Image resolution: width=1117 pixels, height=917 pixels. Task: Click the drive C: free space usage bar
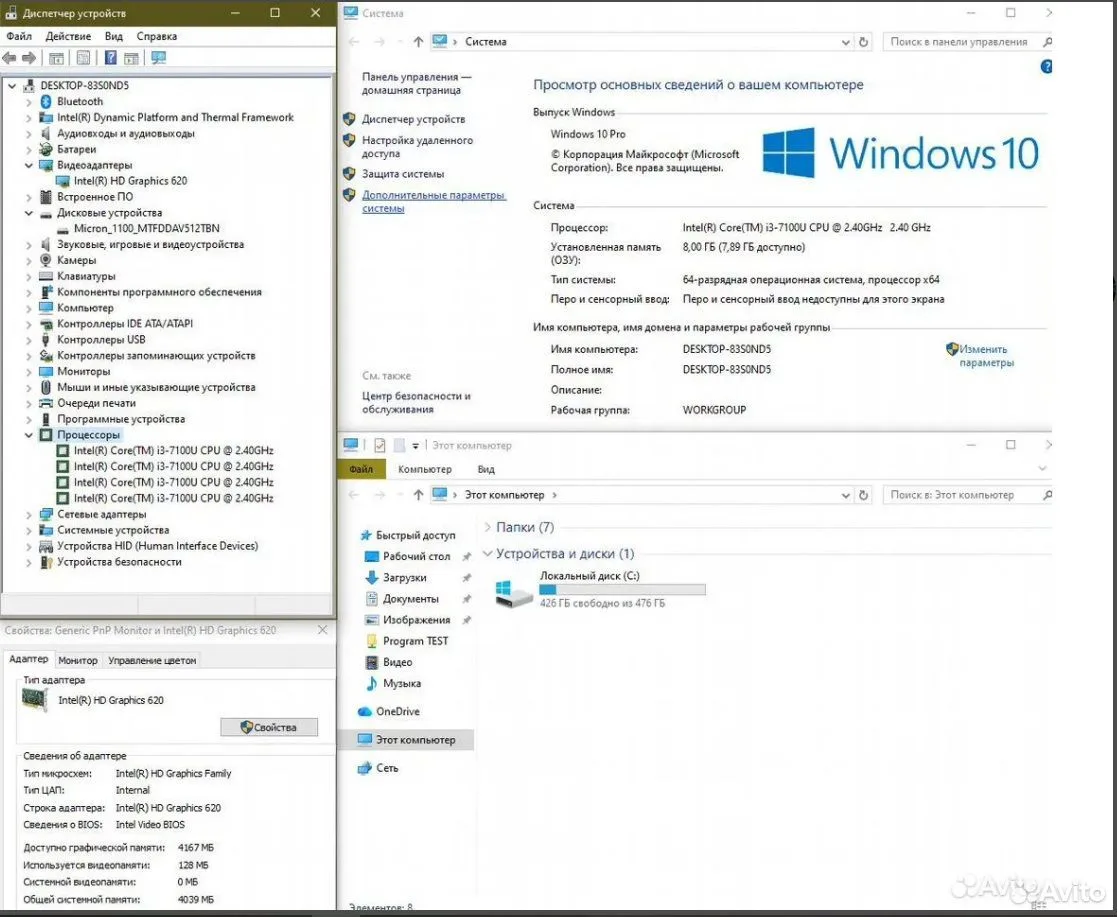coord(622,590)
